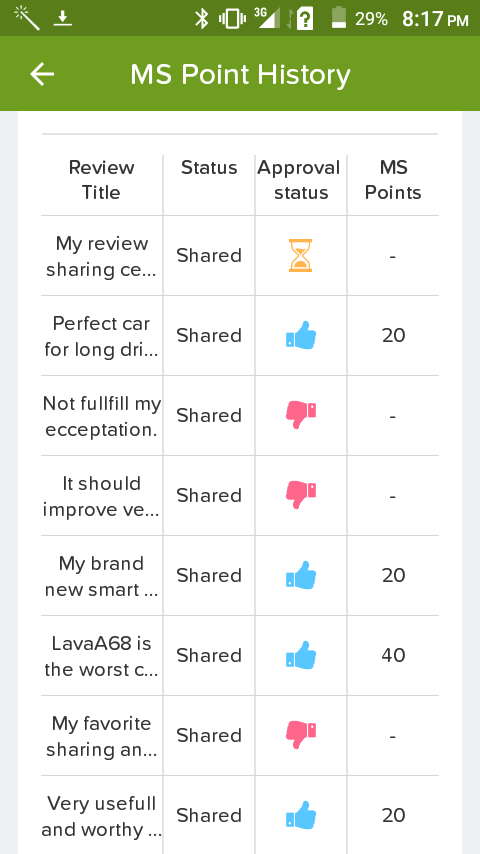
Task: Open review titled LavaA68 is the worst
Action: coord(101,656)
